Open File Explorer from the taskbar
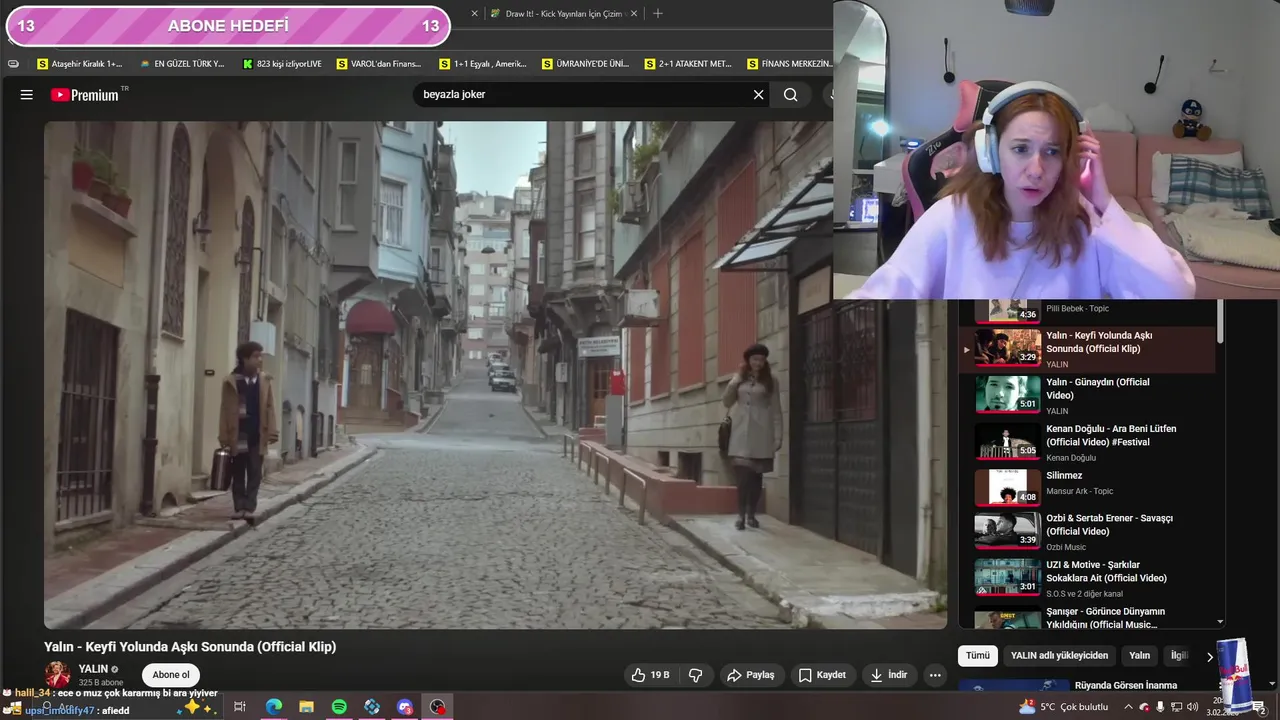 click(x=306, y=707)
